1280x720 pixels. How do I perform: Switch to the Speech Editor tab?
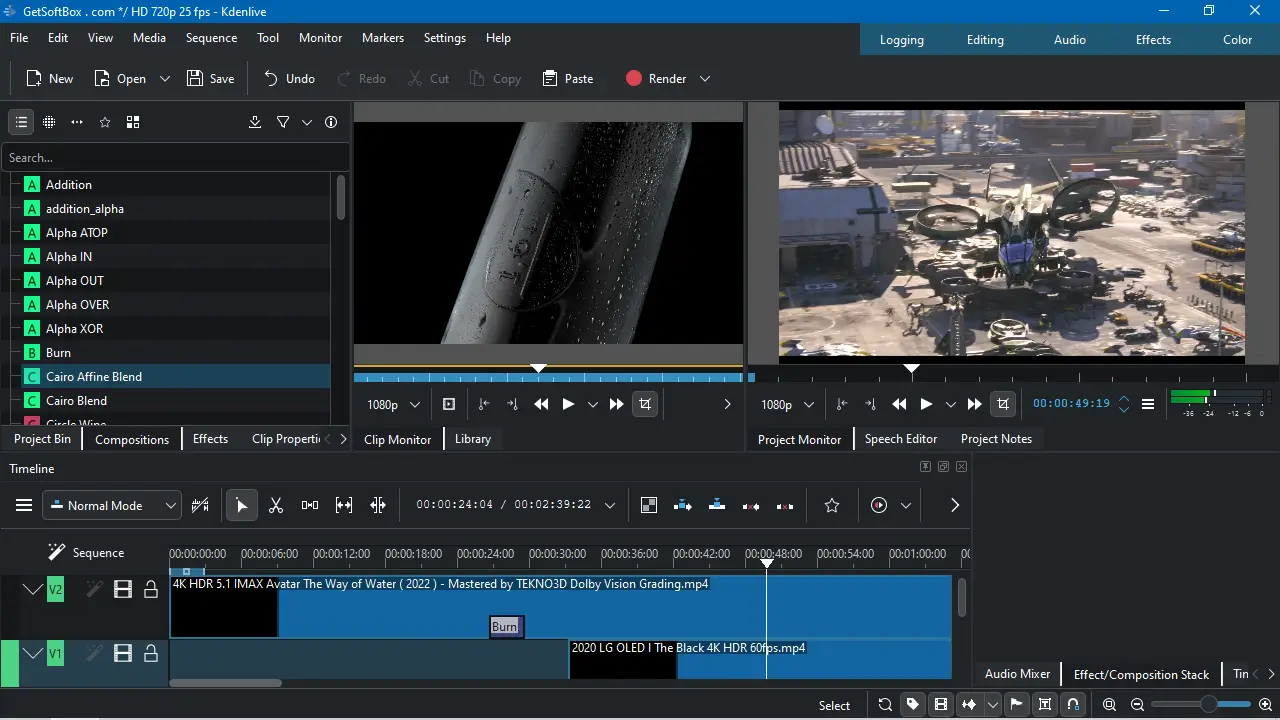click(x=901, y=439)
